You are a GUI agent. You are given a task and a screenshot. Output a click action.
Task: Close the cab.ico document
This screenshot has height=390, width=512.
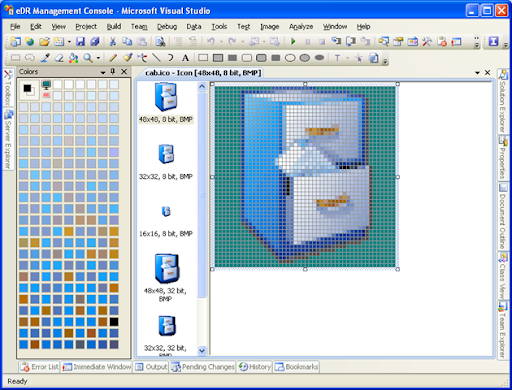[487, 72]
